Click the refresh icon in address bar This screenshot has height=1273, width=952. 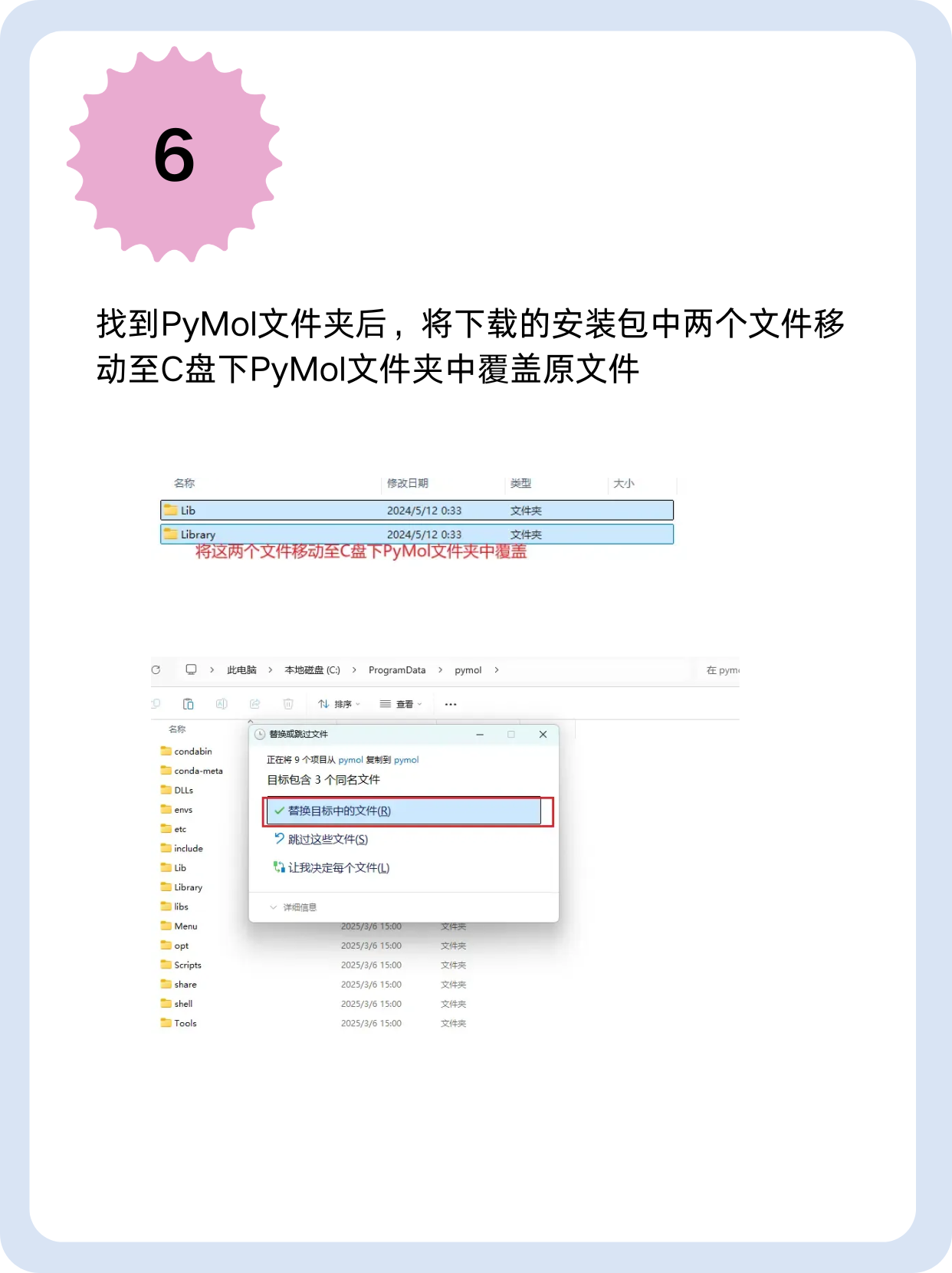tap(156, 669)
